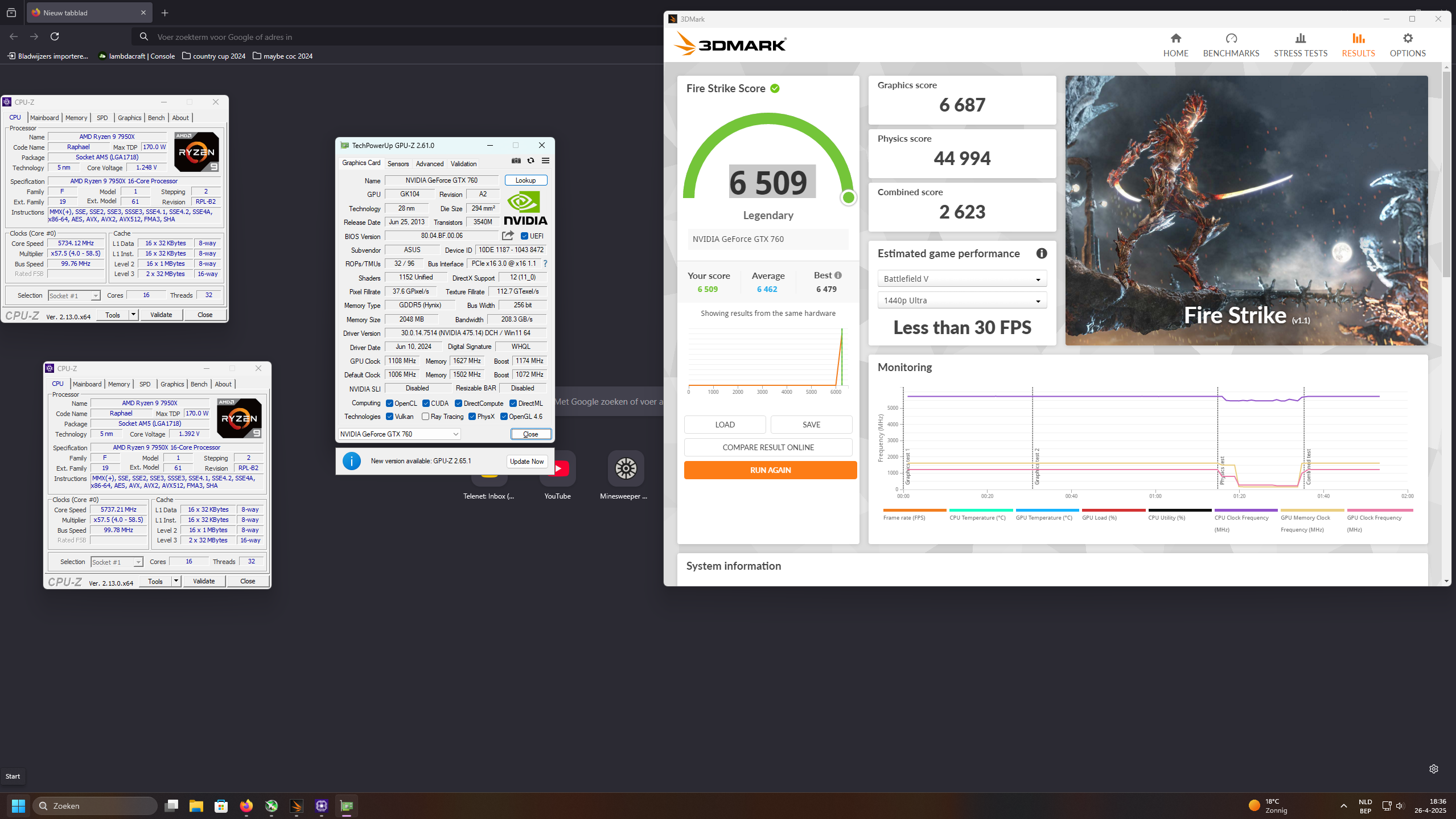Click the Firefox address bar
Image resolution: width=1456 pixels, height=819 pixels.
coord(398,37)
